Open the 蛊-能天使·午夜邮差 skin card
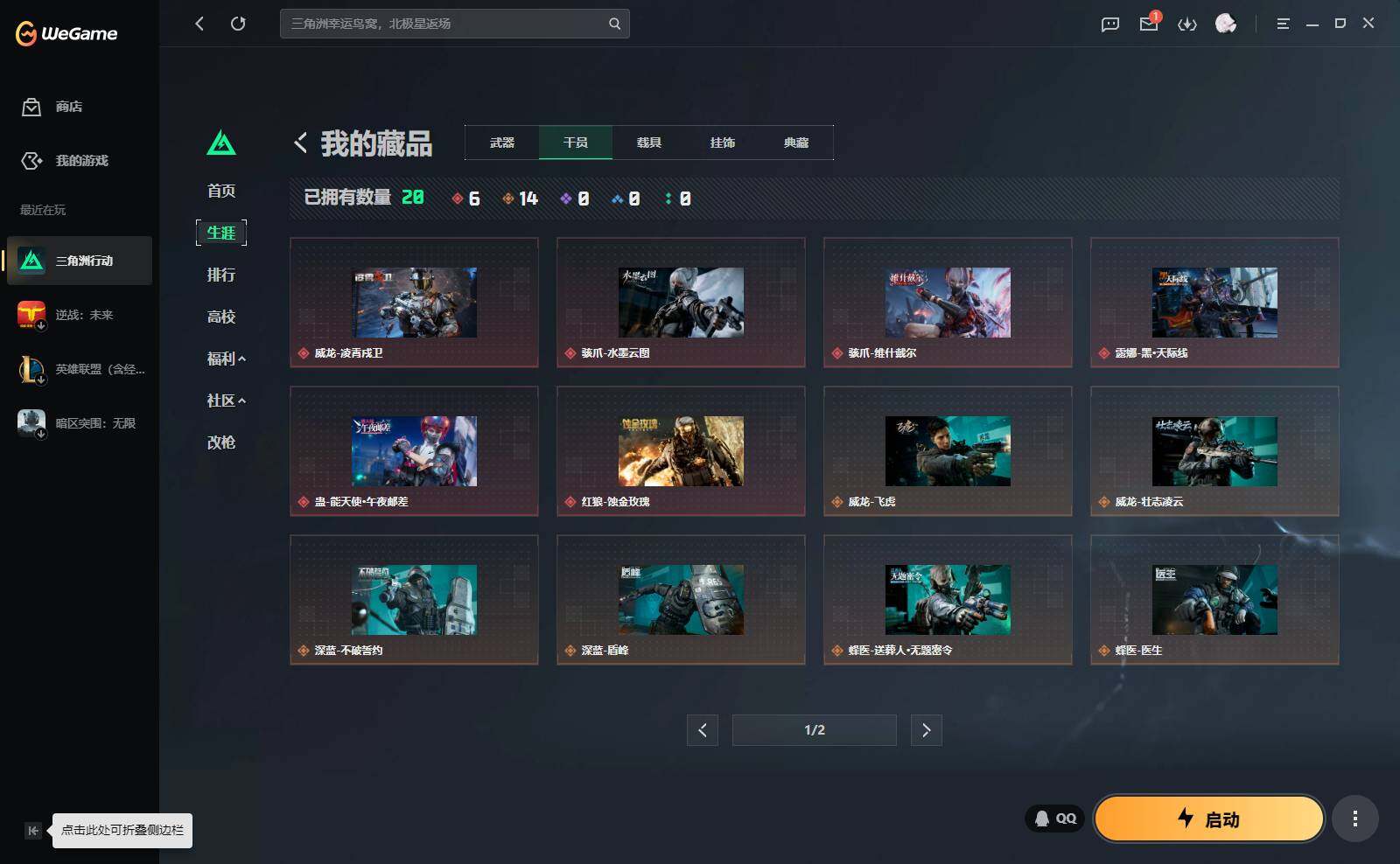The width and height of the screenshot is (1400, 864). [x=414, y=451]
